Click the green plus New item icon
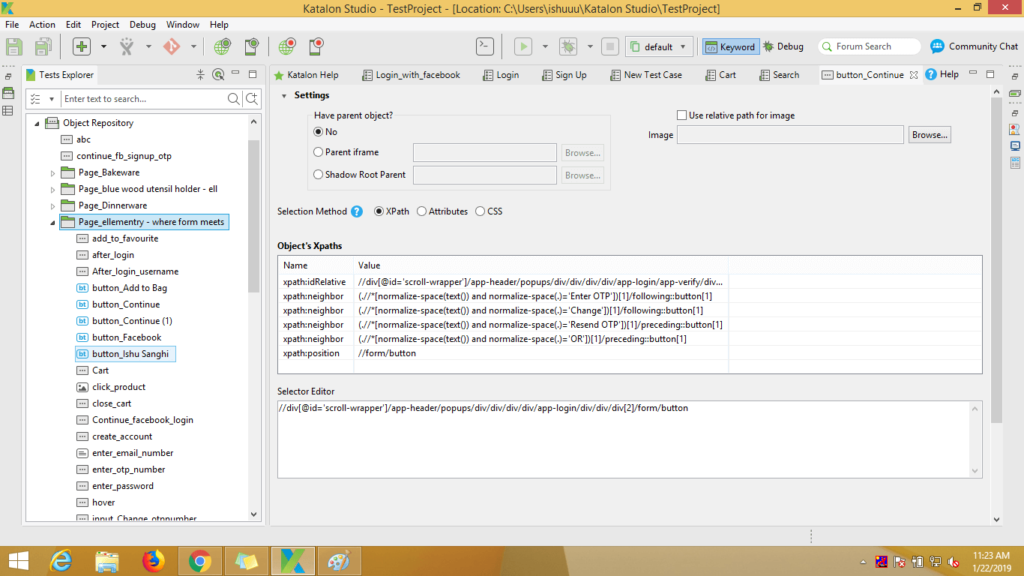The image size is (1024, 576). pos(82,46)
